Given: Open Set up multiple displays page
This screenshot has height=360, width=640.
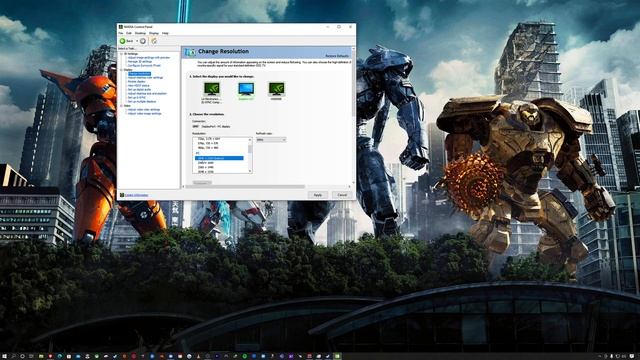Looking at the screenshot, I should [142, 102].
